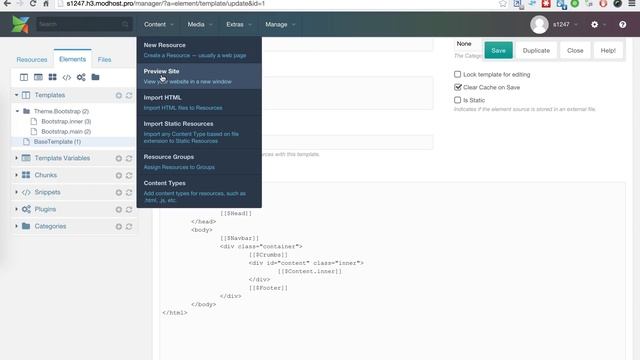This screenshot has width=640, height=360.
Task: Click the user avatar image
Action: (539, 24)
